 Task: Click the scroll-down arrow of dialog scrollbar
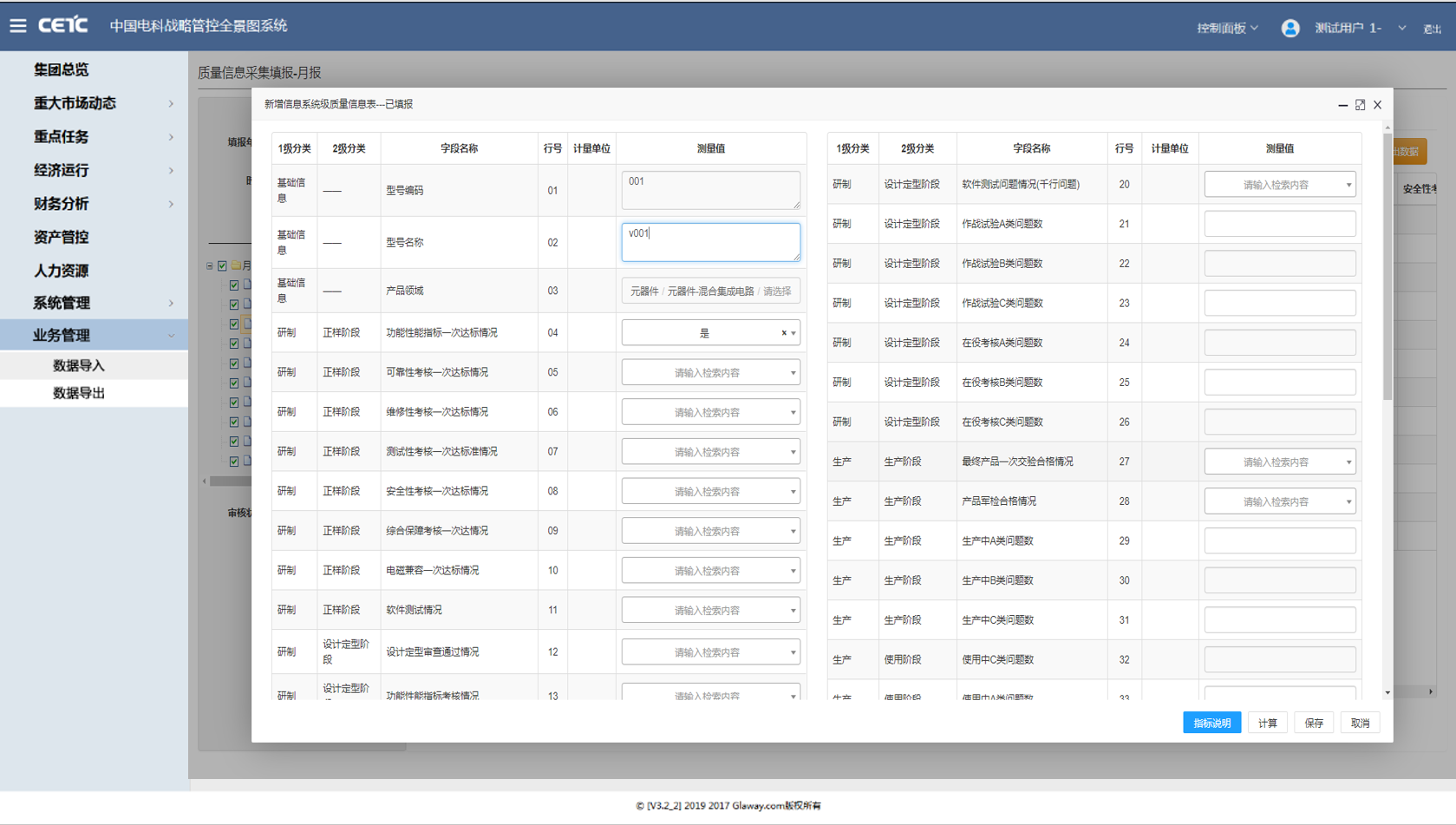(x=1387, y=692)
